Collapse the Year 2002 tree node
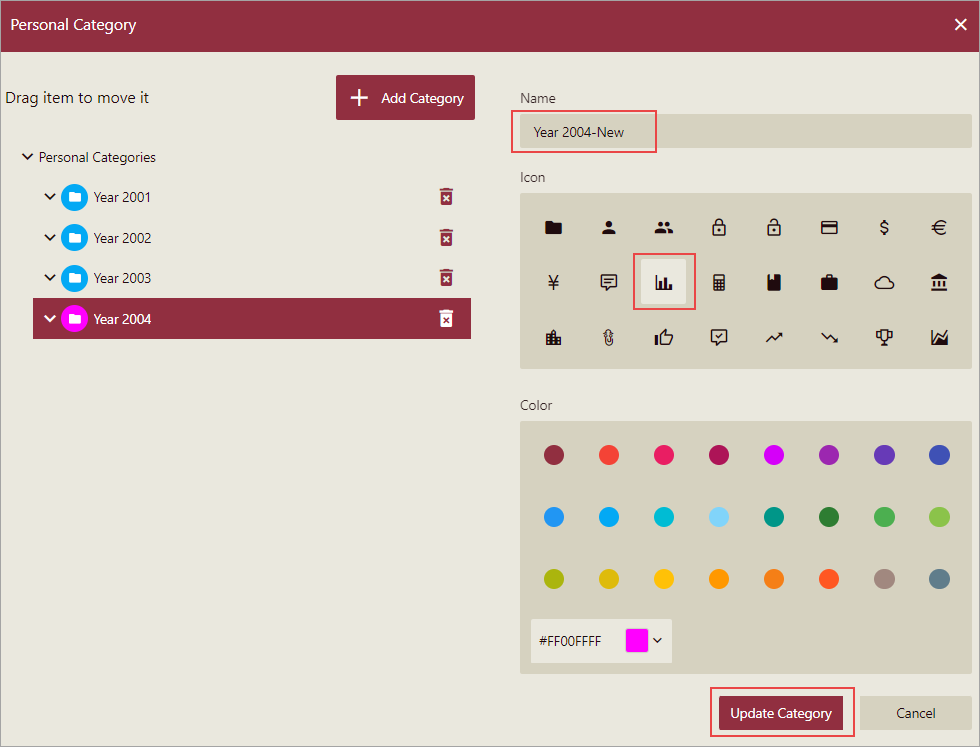The height and width of the screenshot is (747, 980). [50, 237]
